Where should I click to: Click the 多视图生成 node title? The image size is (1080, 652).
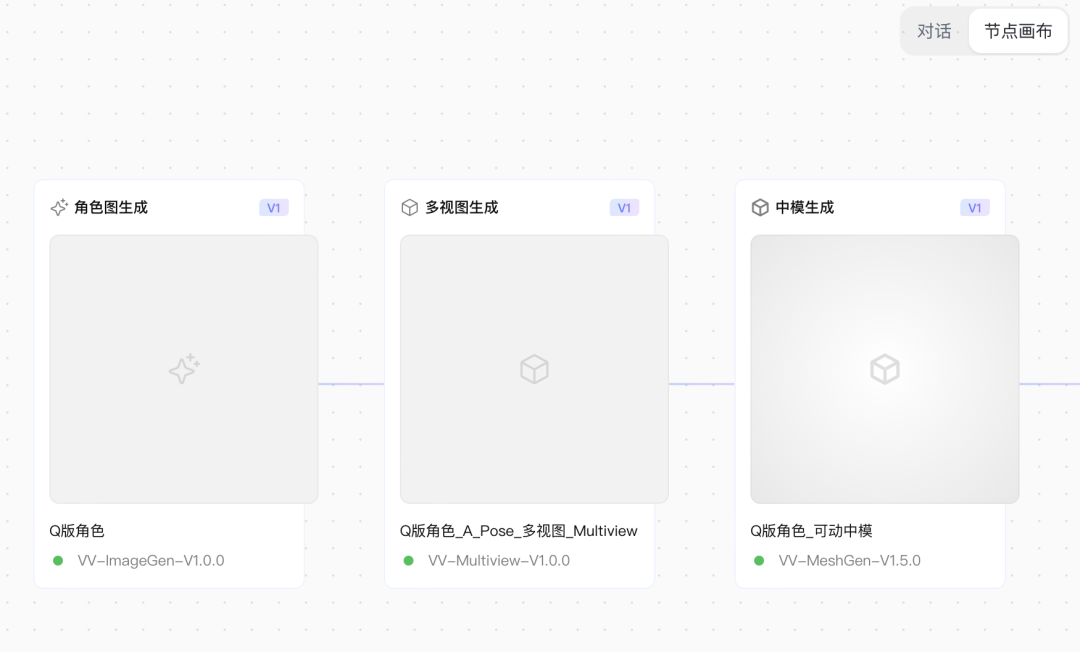click(x=461, y=207)
